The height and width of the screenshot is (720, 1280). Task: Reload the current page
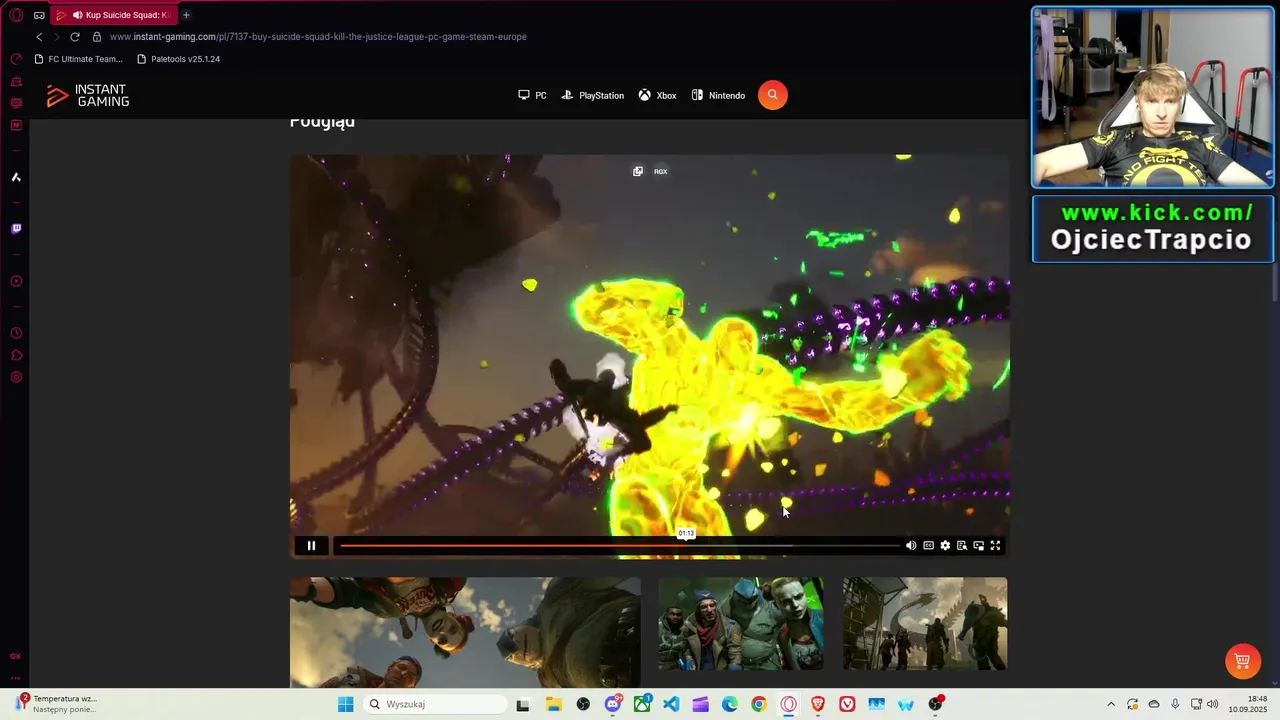74,37
